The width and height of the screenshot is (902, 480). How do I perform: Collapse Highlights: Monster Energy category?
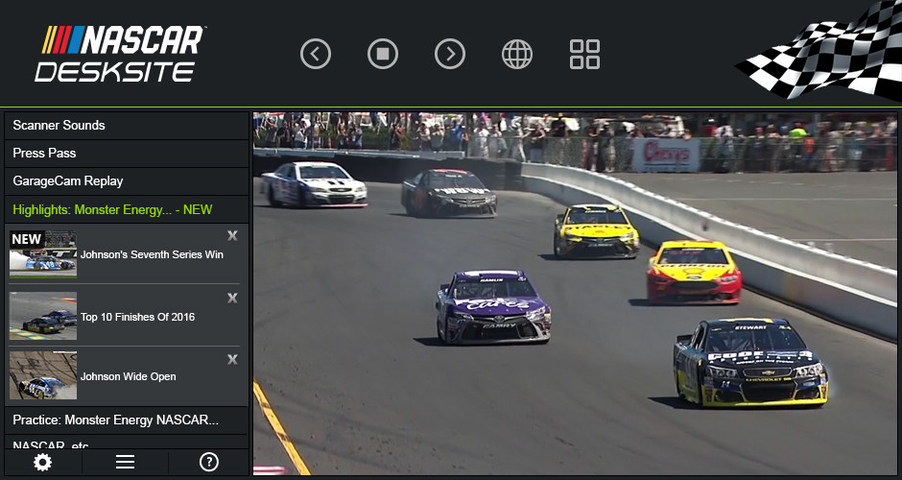(126, 210)
